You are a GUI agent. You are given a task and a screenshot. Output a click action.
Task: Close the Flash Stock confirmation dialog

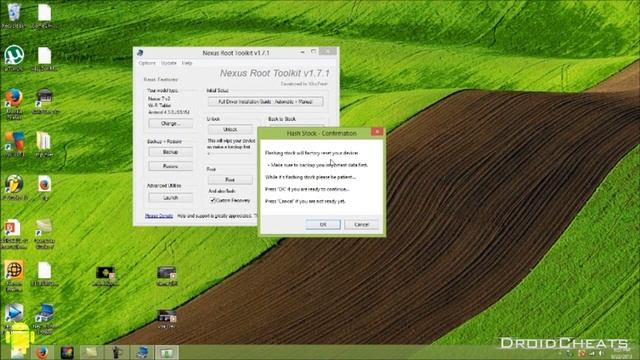click(377, 132)
